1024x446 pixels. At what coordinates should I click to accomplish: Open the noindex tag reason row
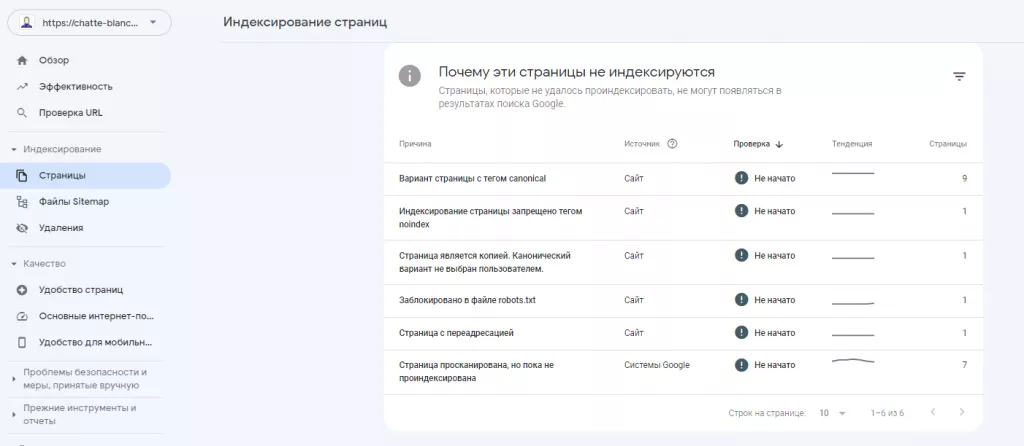coord(683,217)
